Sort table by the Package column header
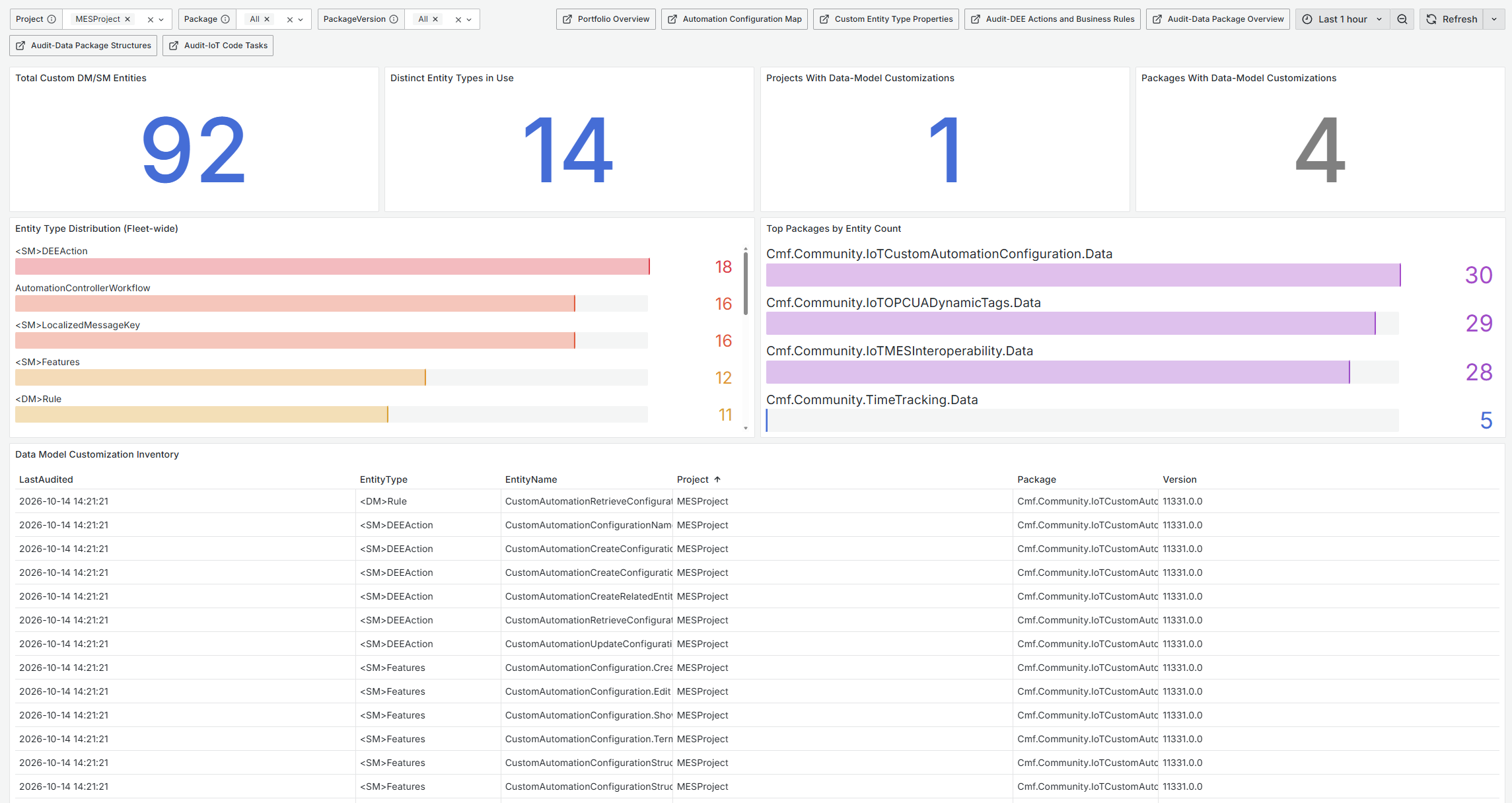 [1036, 479]
